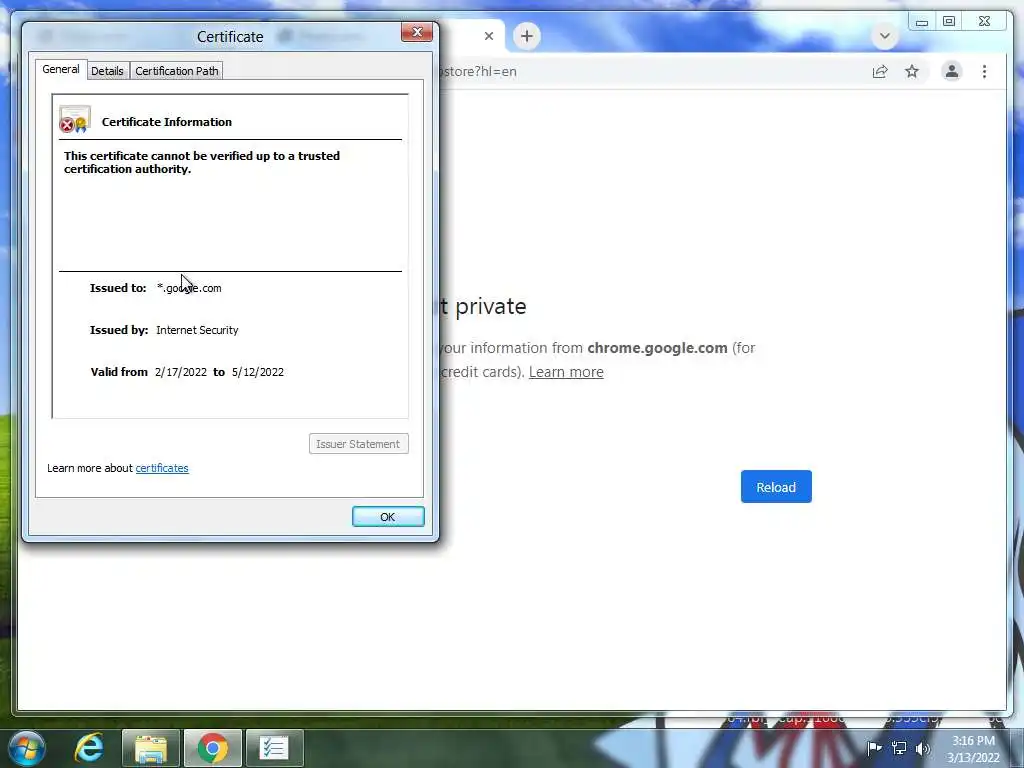This screenshot has height=768, width=1024.
Task: Close the Chrome window
Action: pyautogui.click(x=984, y=22)
